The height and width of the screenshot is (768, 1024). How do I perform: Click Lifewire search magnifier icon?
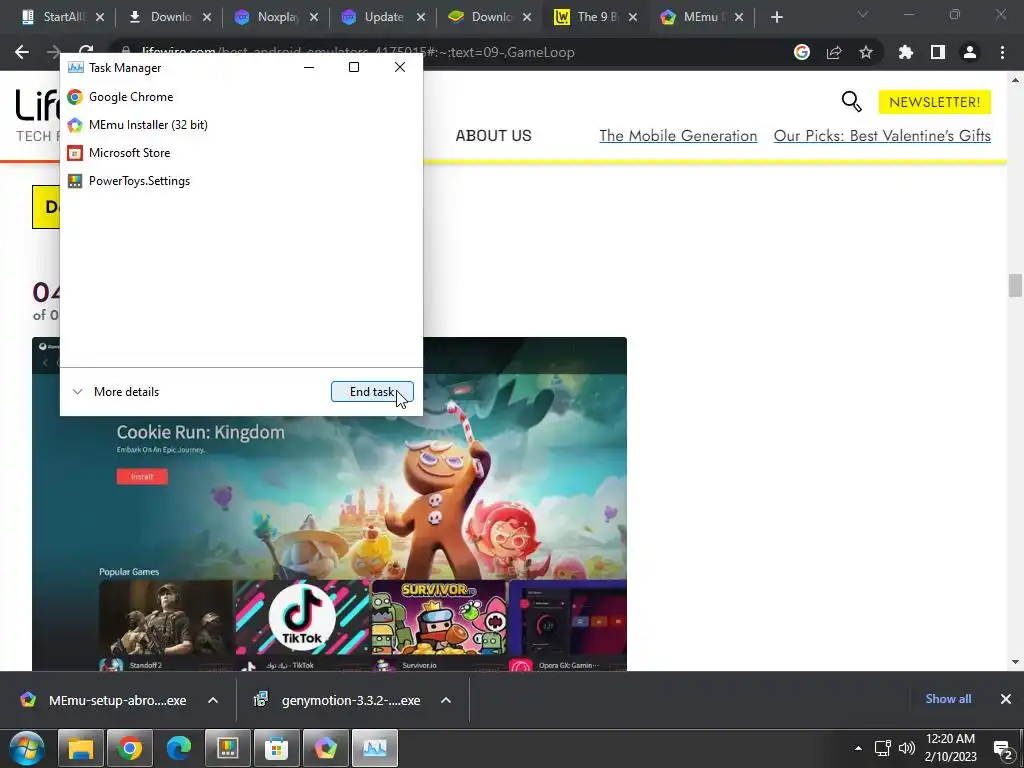click(x=851, y=102)
